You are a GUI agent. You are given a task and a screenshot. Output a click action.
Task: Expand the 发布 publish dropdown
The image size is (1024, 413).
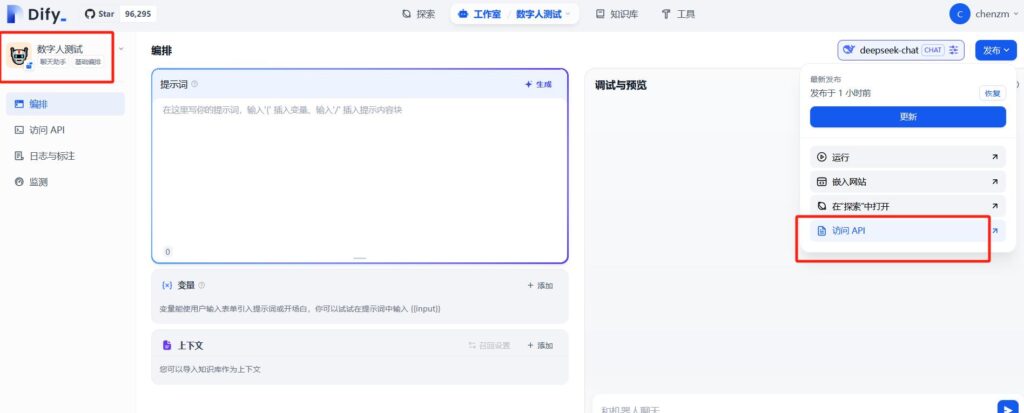tap(996, 50)
